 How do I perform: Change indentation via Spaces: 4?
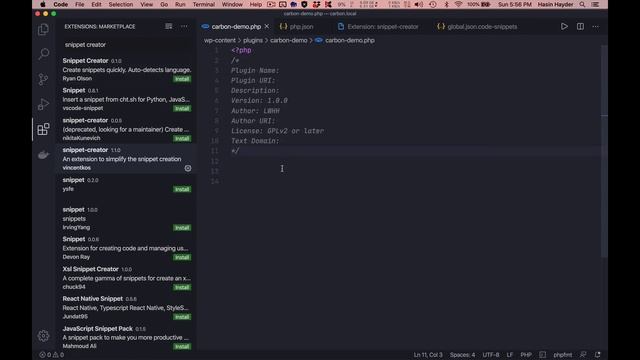(x=462, y=355)
